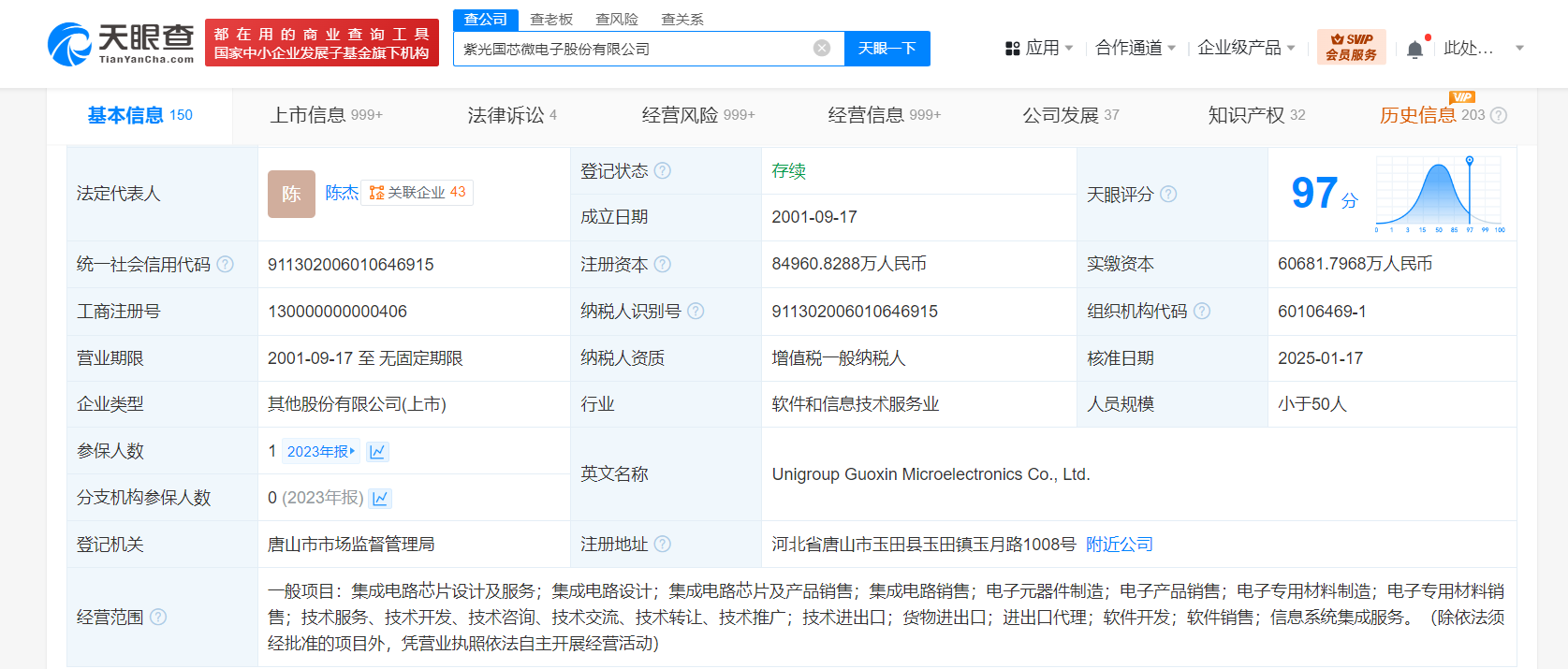Open insured count trend chart icon

(377, 452)
